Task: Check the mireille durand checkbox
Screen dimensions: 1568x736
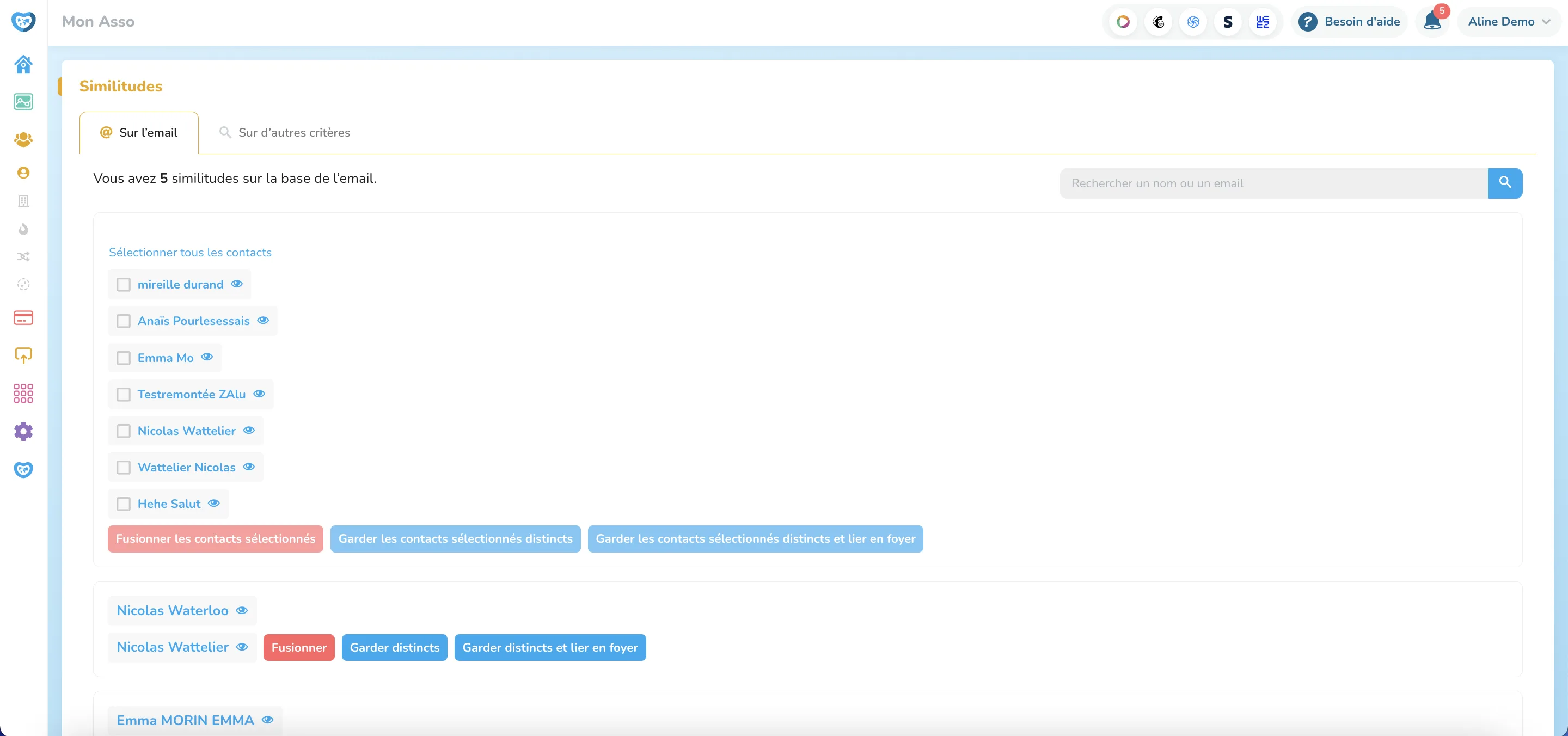Action: coord(124,284)
